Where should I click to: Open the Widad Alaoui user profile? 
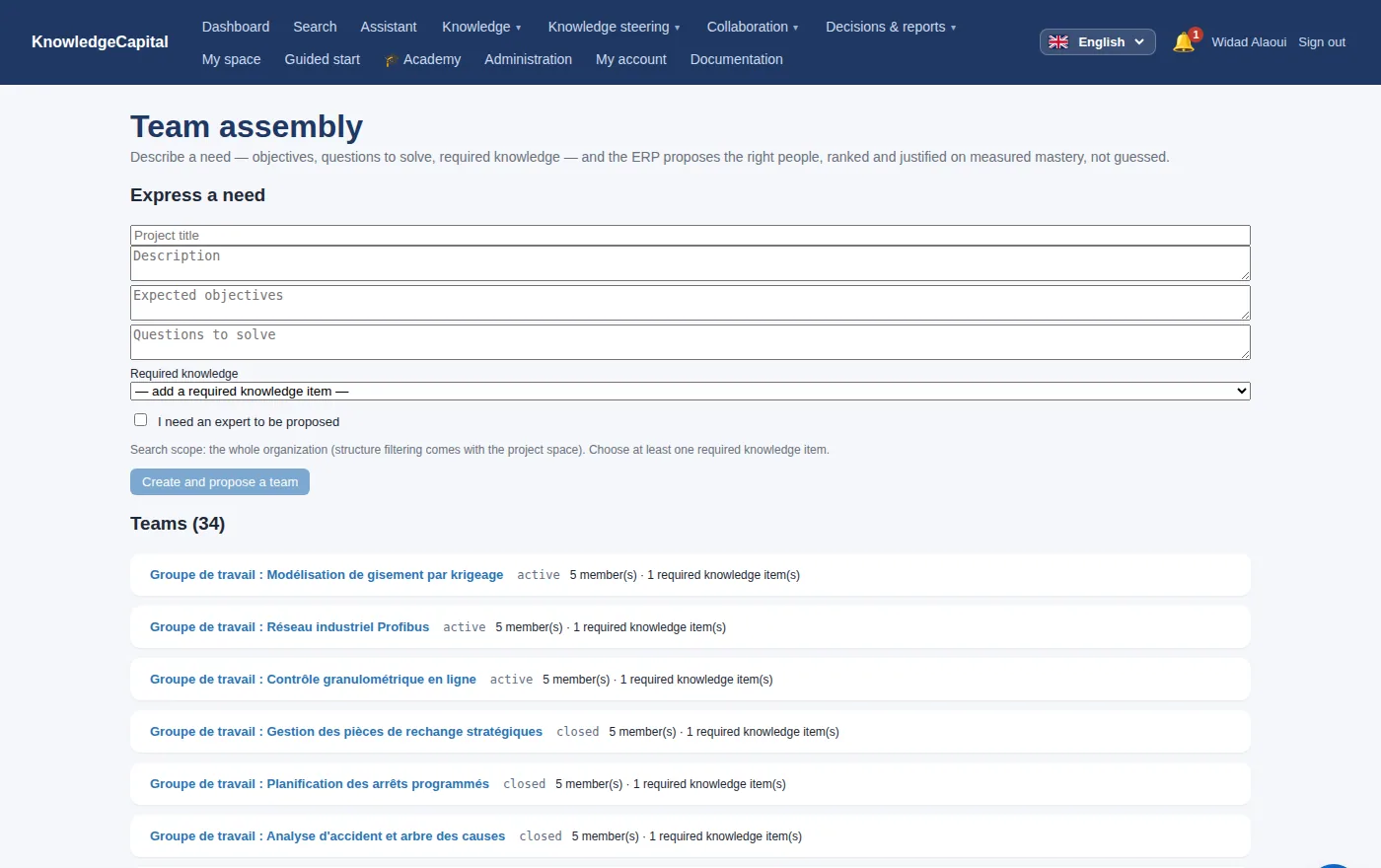(1249, 42)
